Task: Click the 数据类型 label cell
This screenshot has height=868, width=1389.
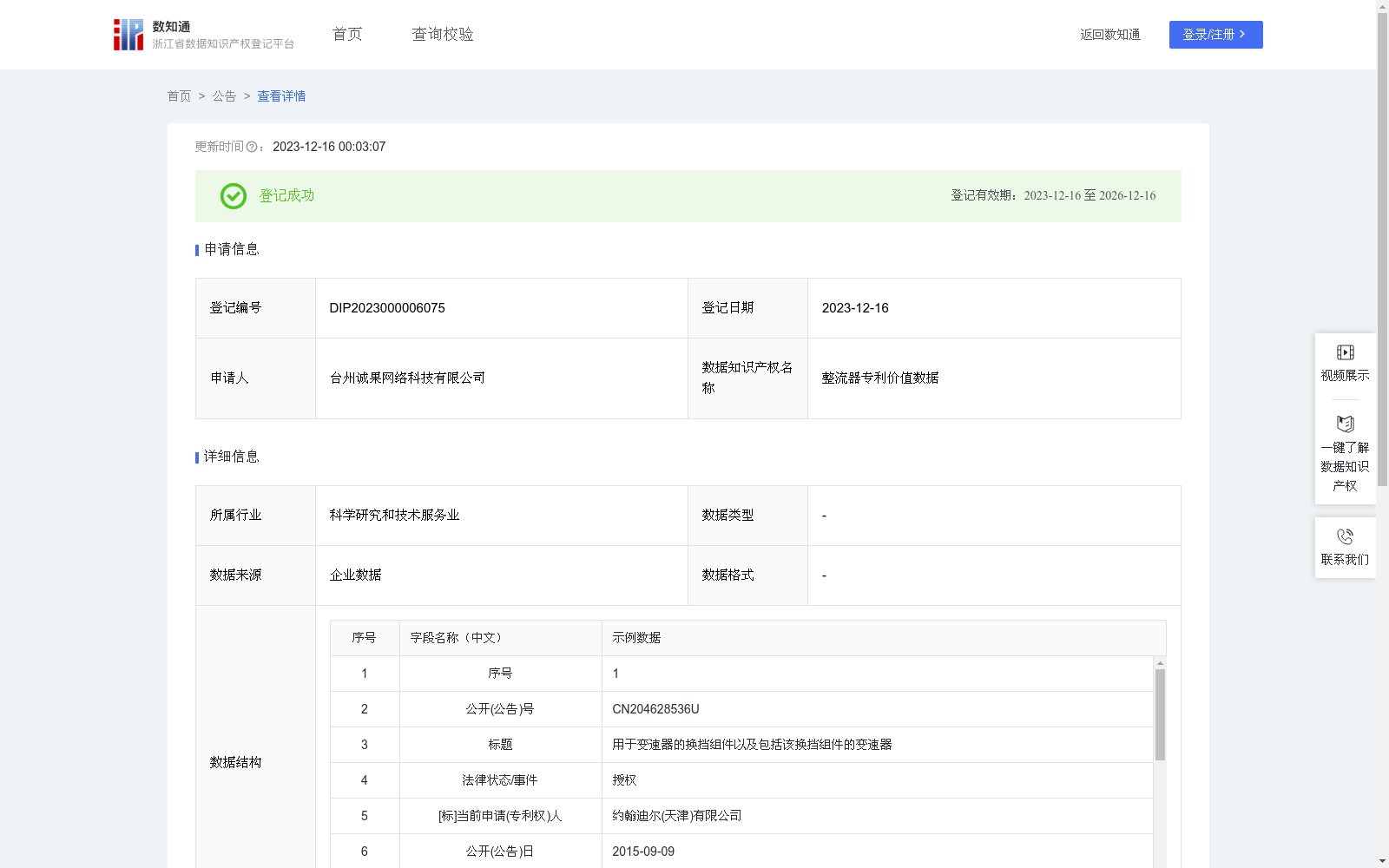Action: click(x=747, y=516)
